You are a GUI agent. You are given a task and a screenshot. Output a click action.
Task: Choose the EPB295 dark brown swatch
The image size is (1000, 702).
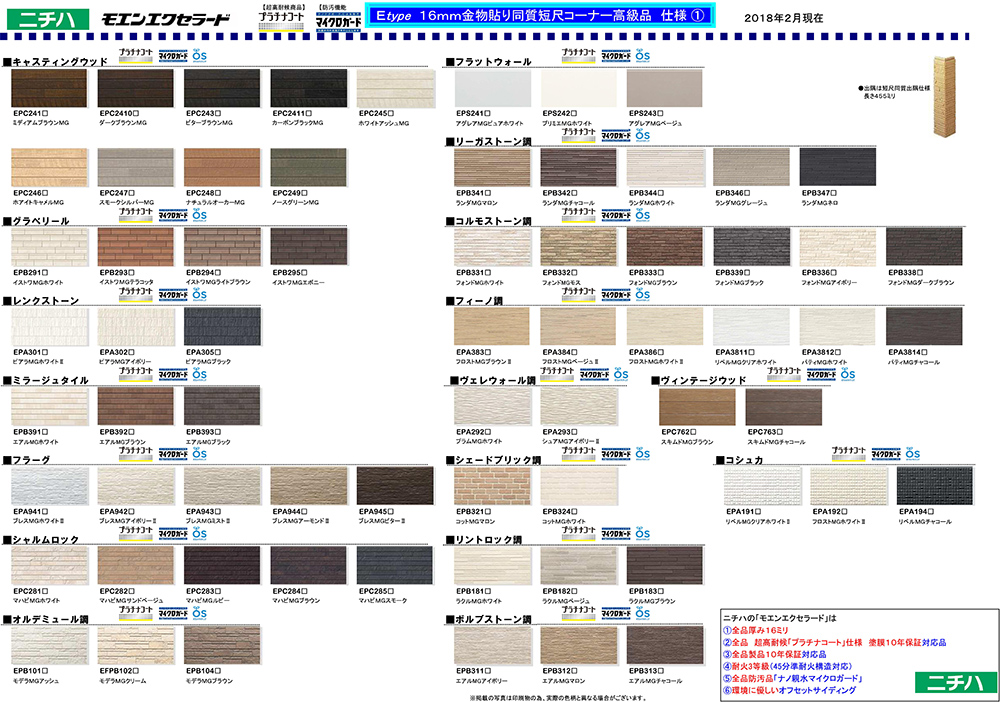click(x=309, y=247)
